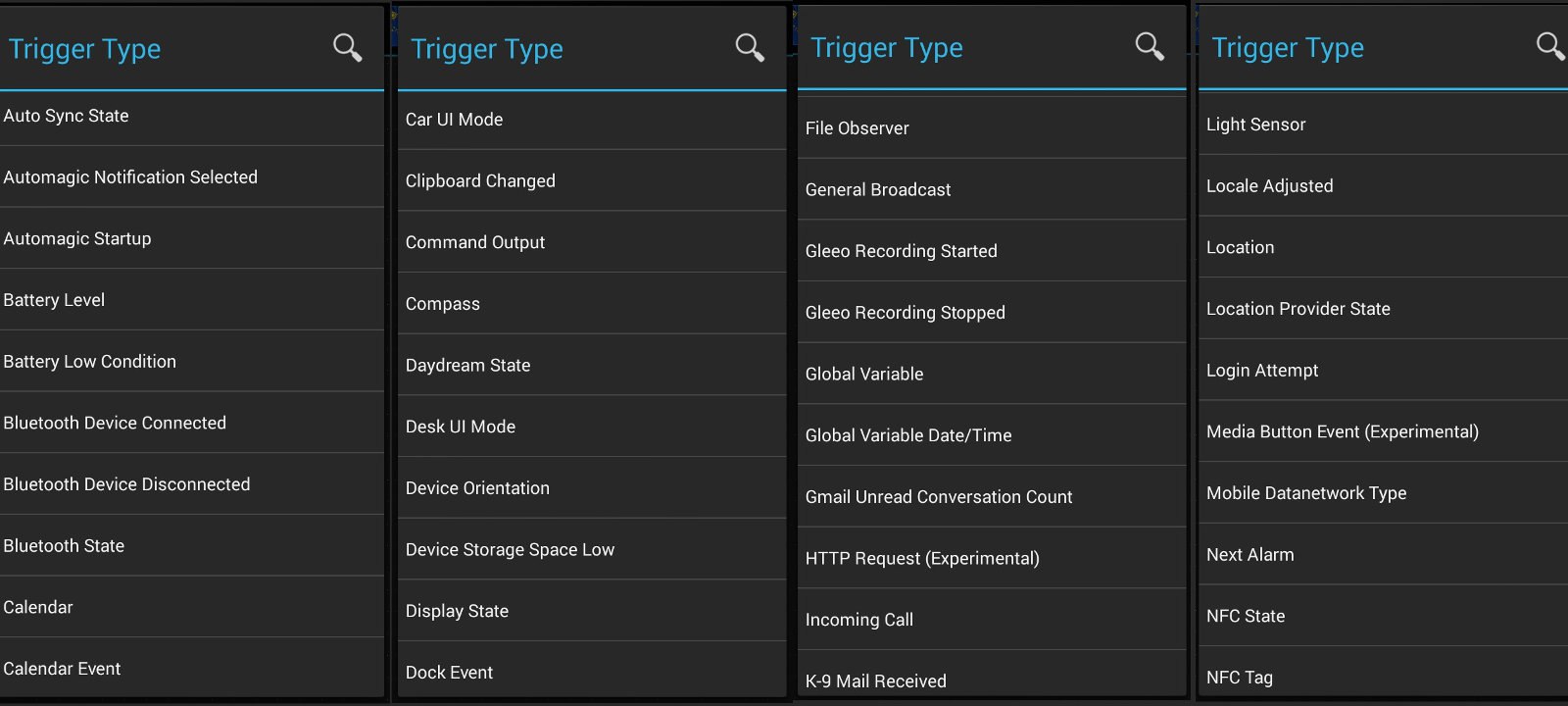The image size is (1568, 706).
Task: Open search in the first Trigger Type panel
Action: (x=348, y=47)
